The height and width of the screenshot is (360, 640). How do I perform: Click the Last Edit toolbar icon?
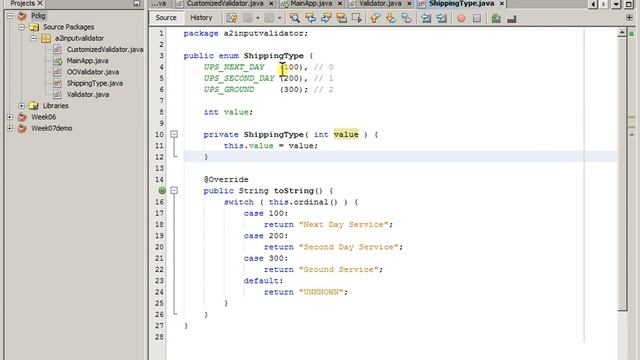click(x=231, y=18)
